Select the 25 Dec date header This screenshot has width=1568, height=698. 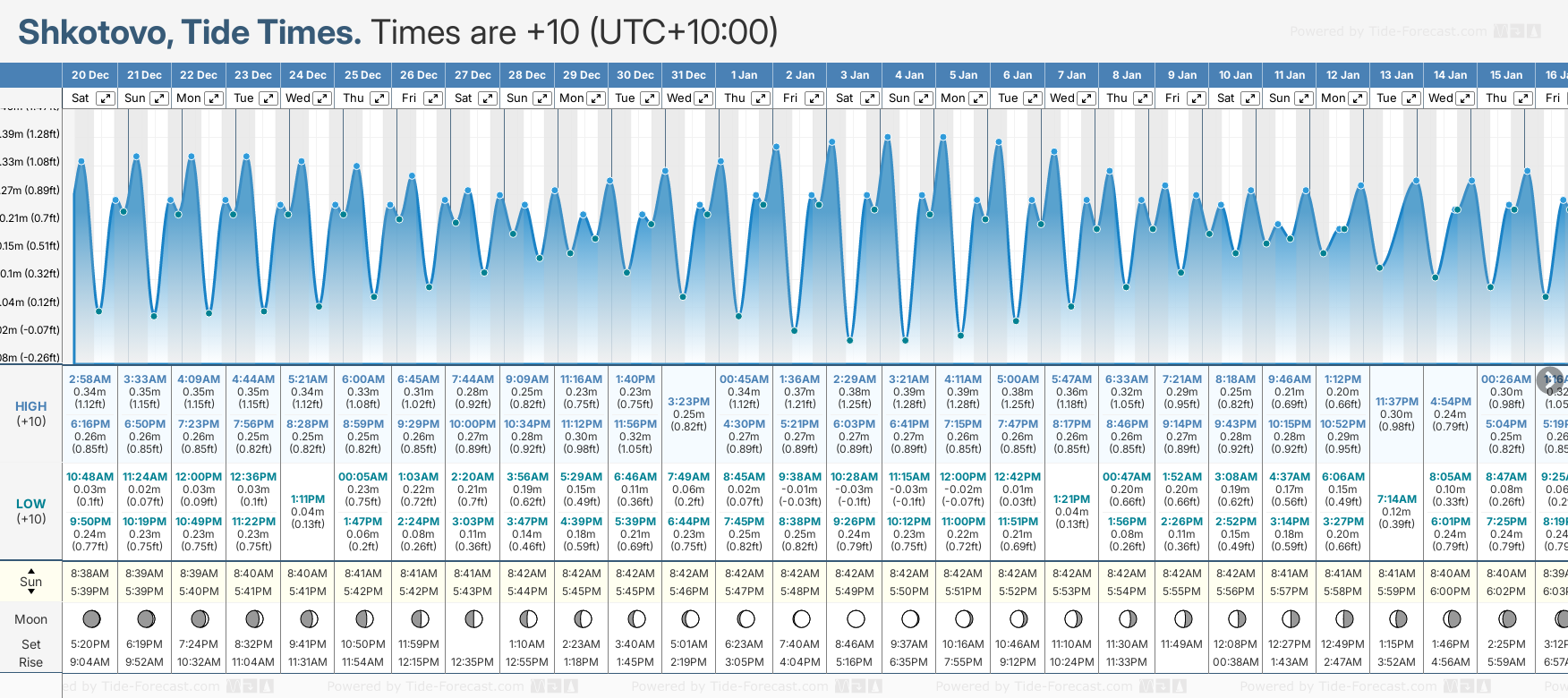click(x=362, y=75)
